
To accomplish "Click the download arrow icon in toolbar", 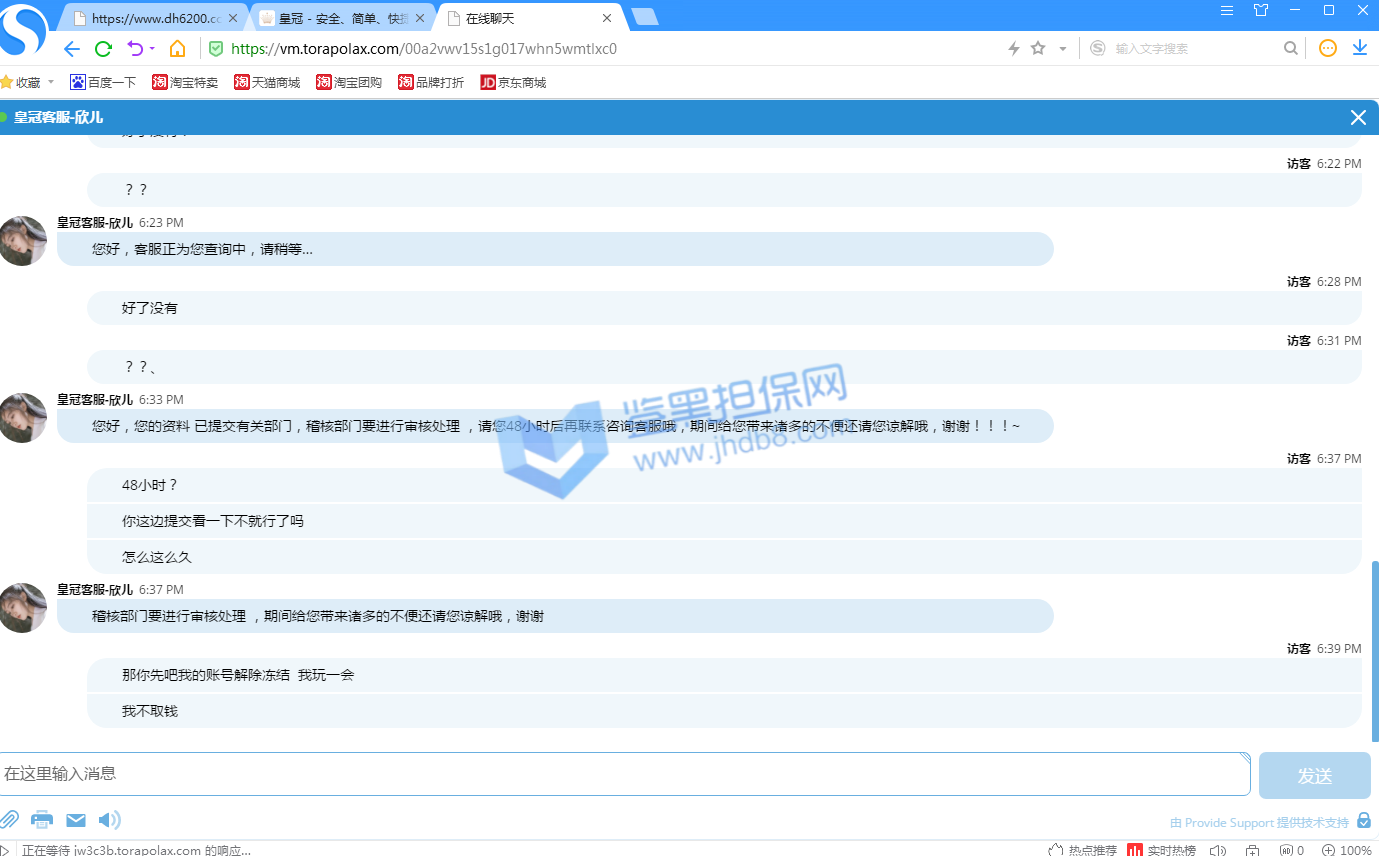I will [1360, 48].
